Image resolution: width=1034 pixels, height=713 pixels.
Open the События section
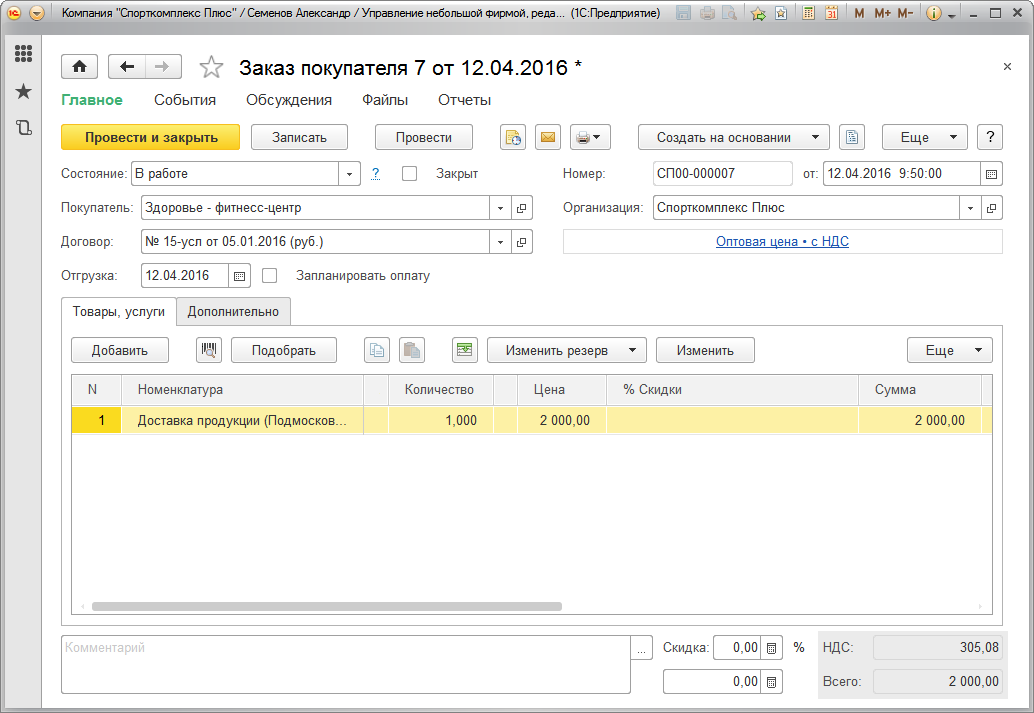coord(185,100)
